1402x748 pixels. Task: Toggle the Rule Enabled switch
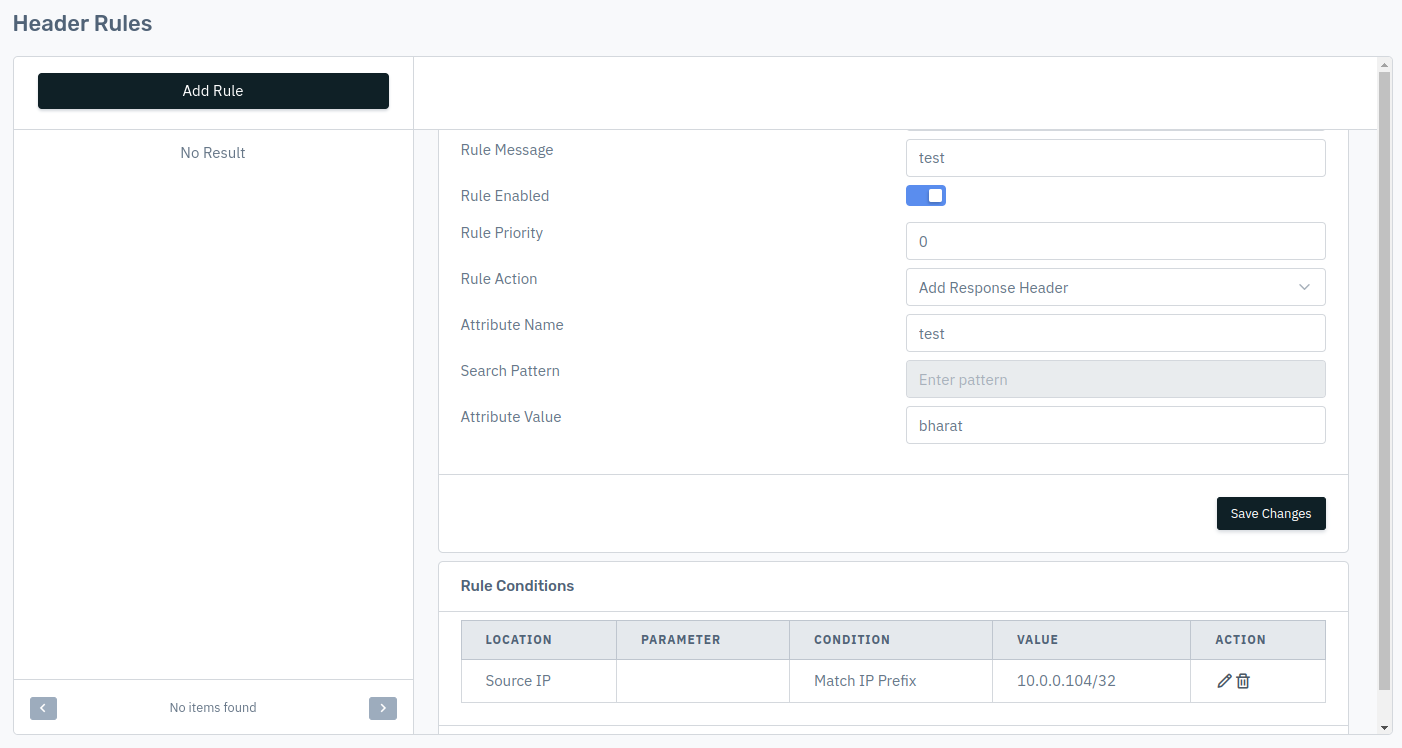tap(926, 196)
